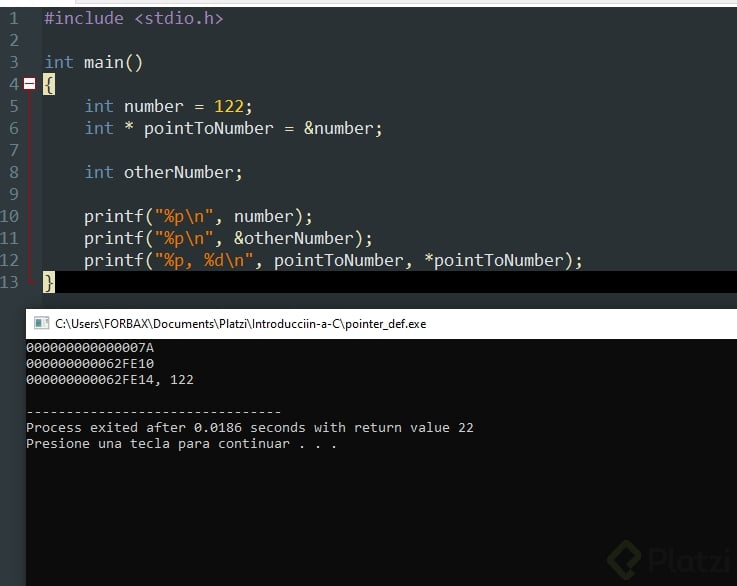This screenshot has width=737, height=586.
Task: Click line number 10 in the gutter
Action: 9,216
